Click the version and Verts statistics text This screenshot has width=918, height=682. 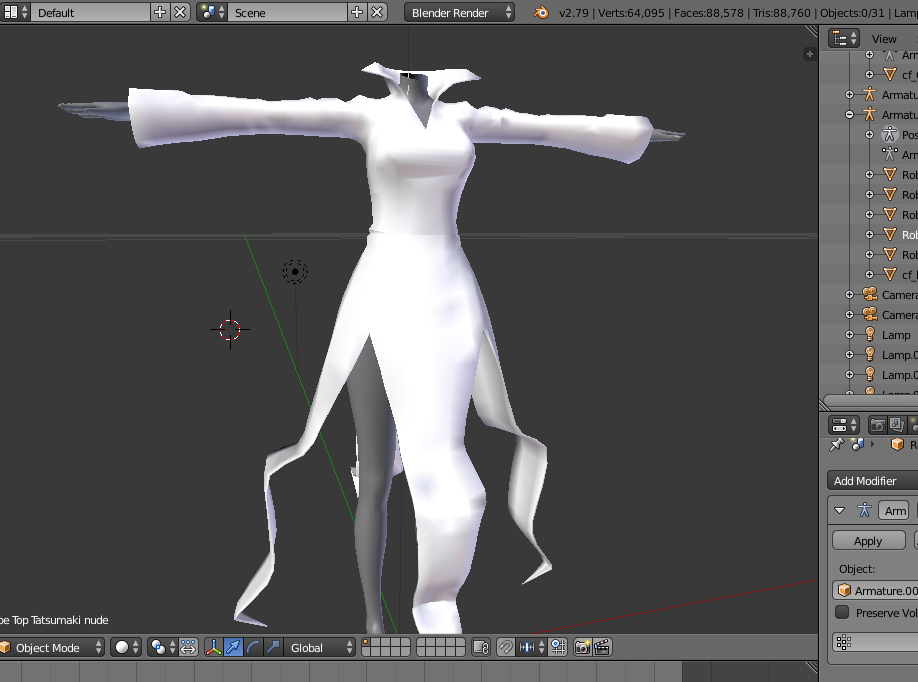[x=738, y=12]
